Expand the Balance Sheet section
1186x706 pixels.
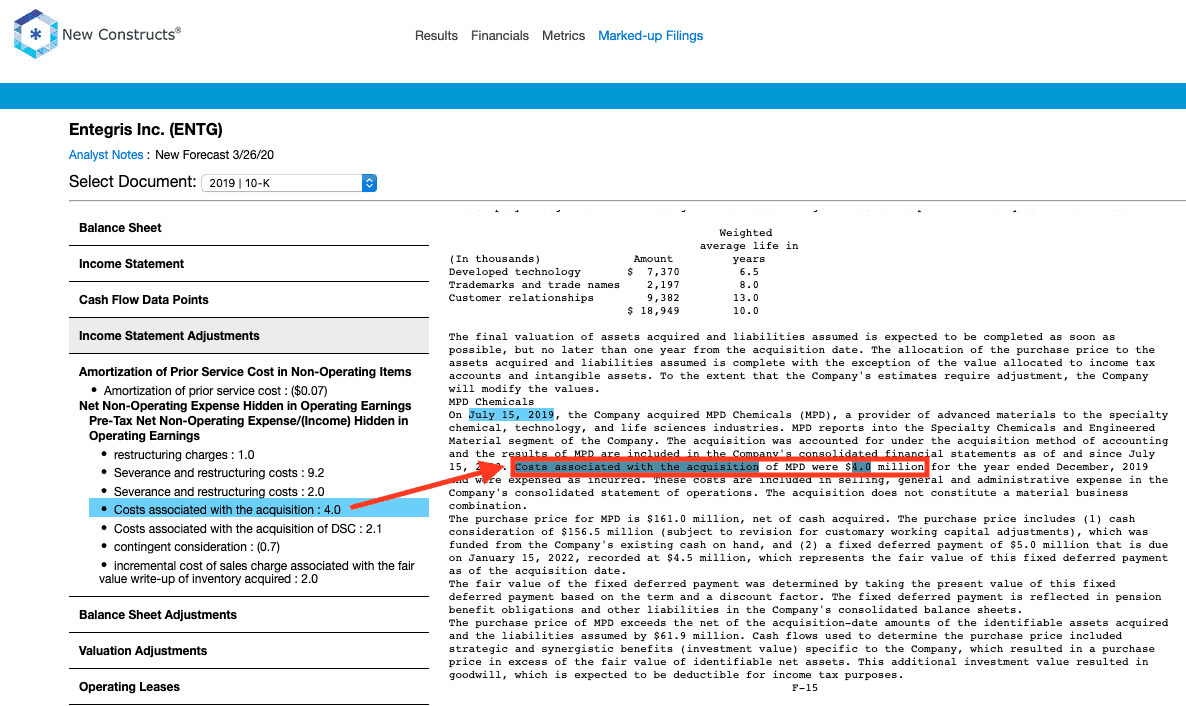(x=249, y=228)
